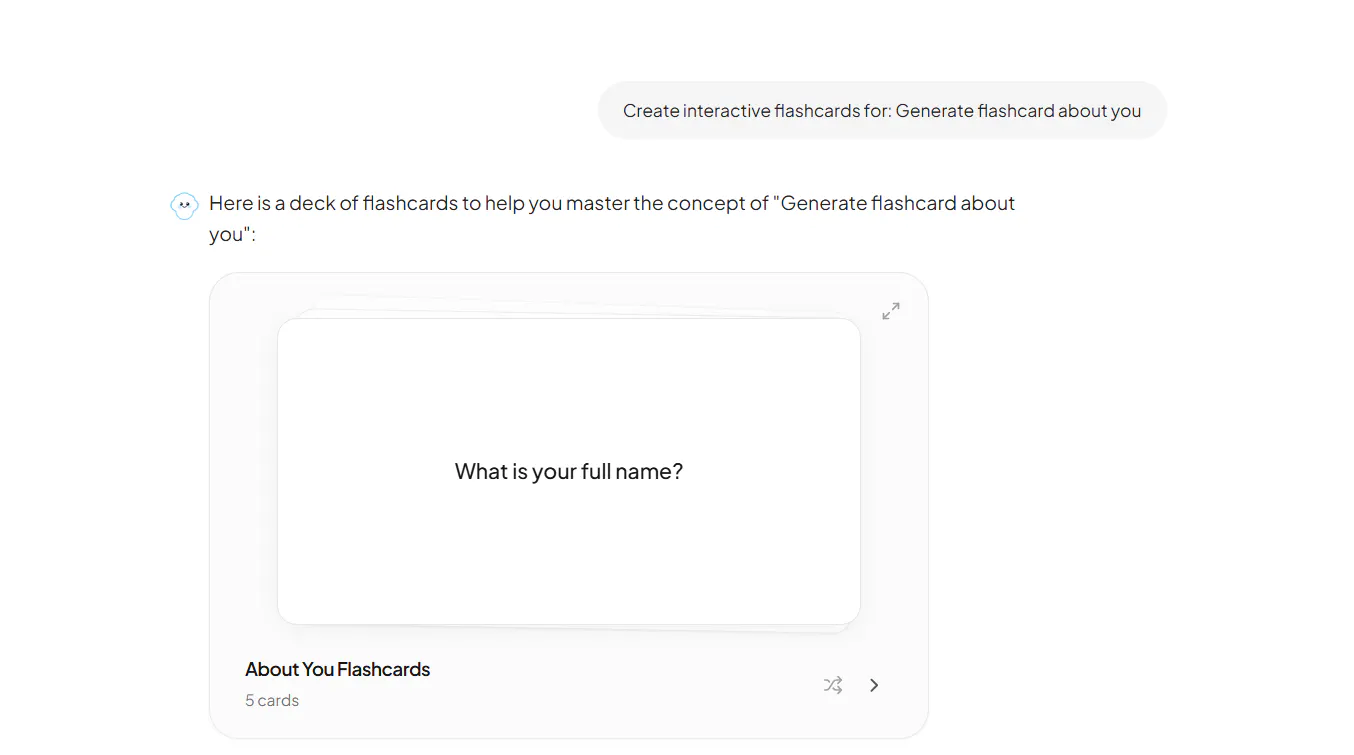This screenshot has height=755, width=1354.
Task: Flip the top flashcard over
Action: click(x=568, y=471)
